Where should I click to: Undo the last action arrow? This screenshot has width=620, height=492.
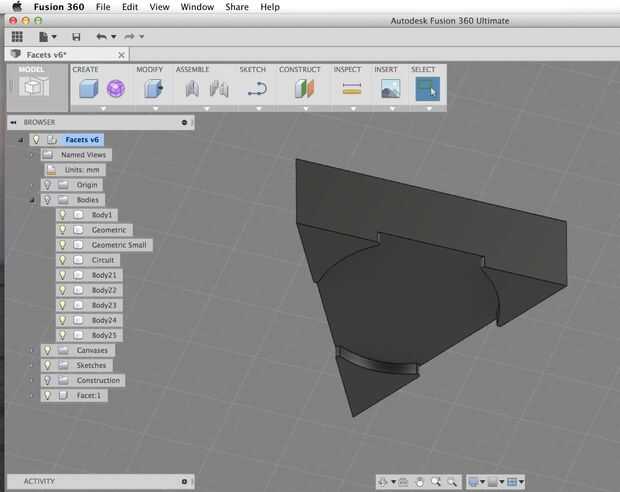click(x=101, y=36)
